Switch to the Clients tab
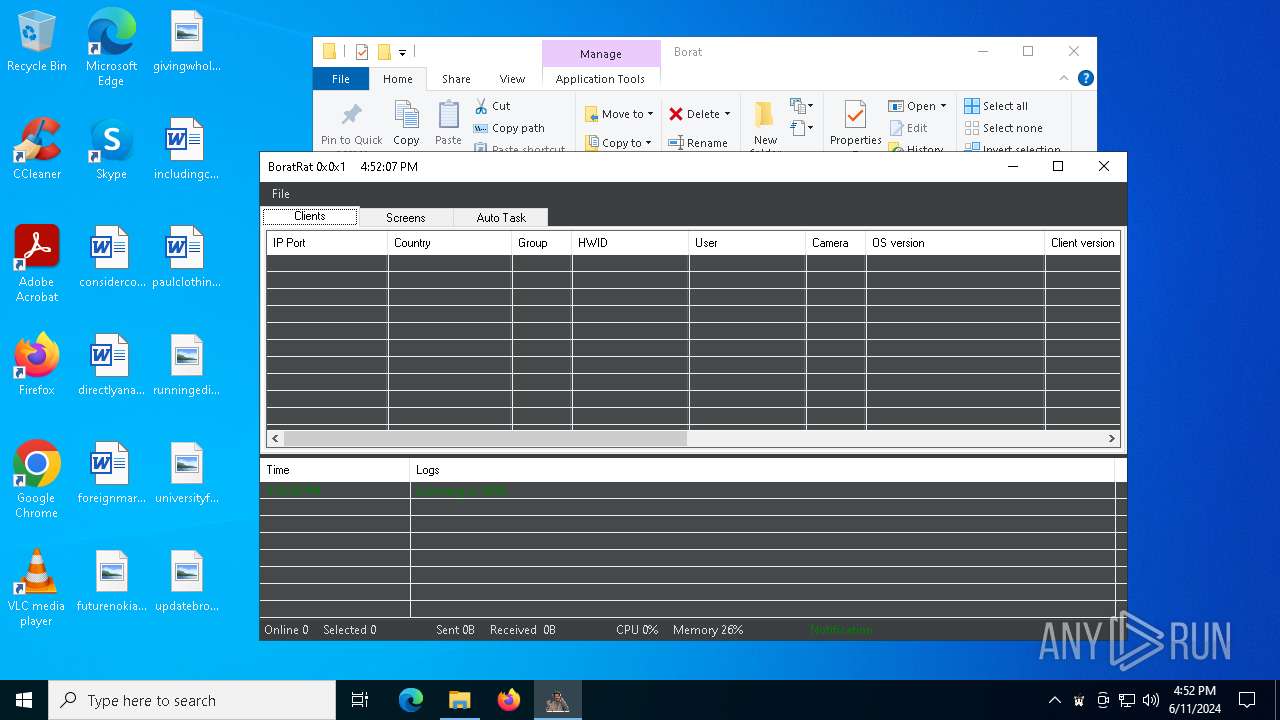The width and height of the screenshot is (1280, 720). click(x=310, y=216)
